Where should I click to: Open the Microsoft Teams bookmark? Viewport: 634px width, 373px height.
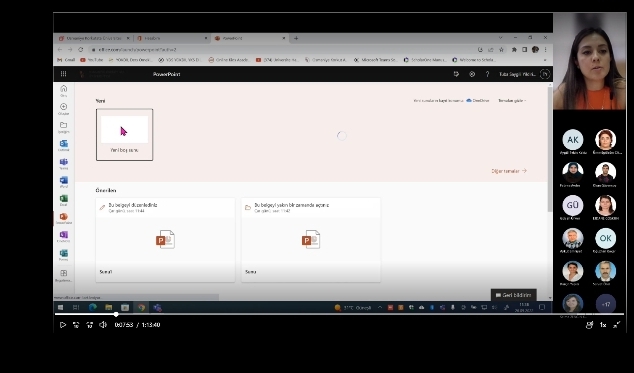click(376, 60)
